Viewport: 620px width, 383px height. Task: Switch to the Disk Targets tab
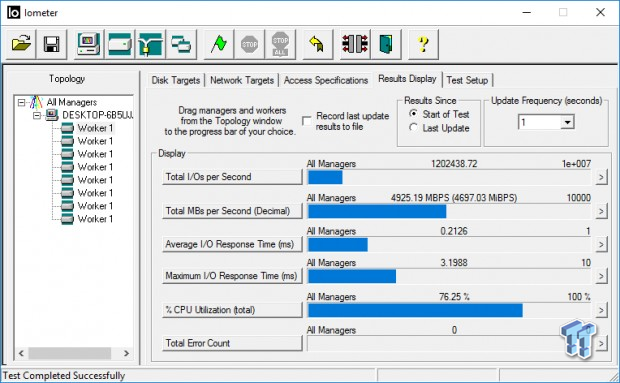pos(176,80)
